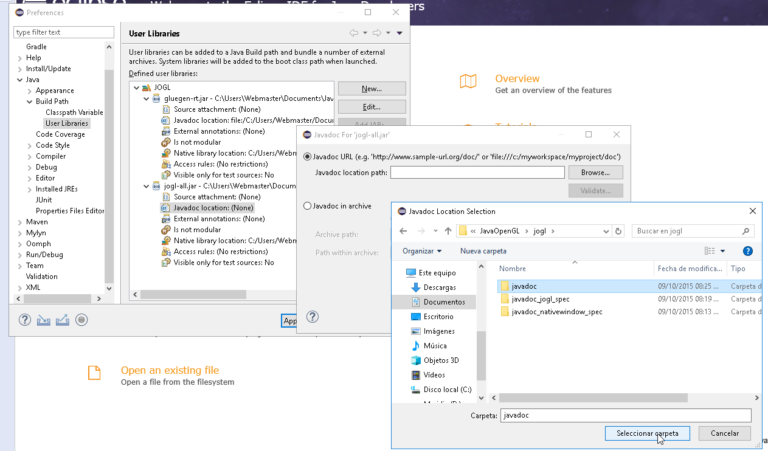Open the Organizar dropdown menu

pos(424,251)
